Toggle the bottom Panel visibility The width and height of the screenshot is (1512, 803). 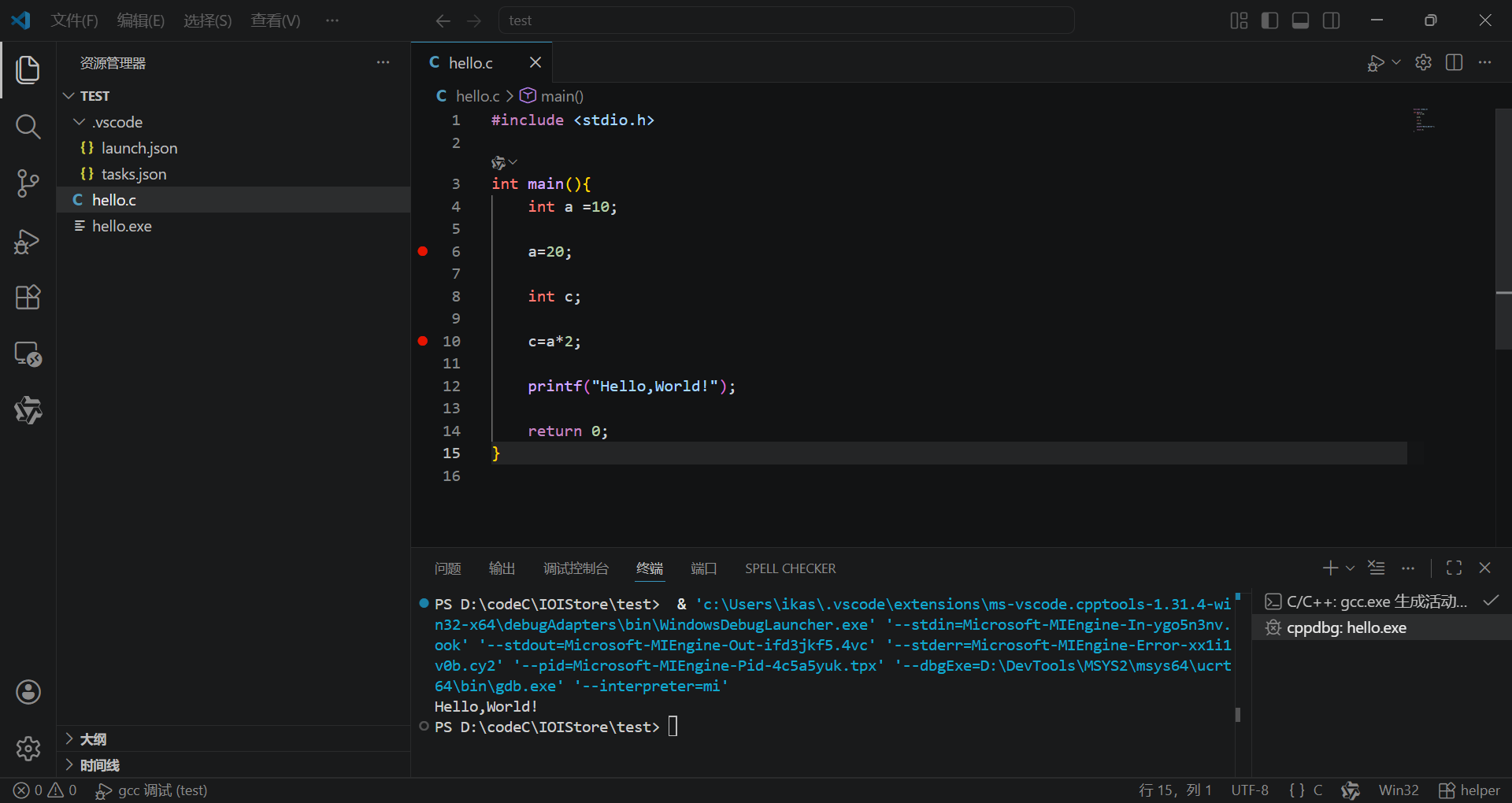coord(1300,20)
